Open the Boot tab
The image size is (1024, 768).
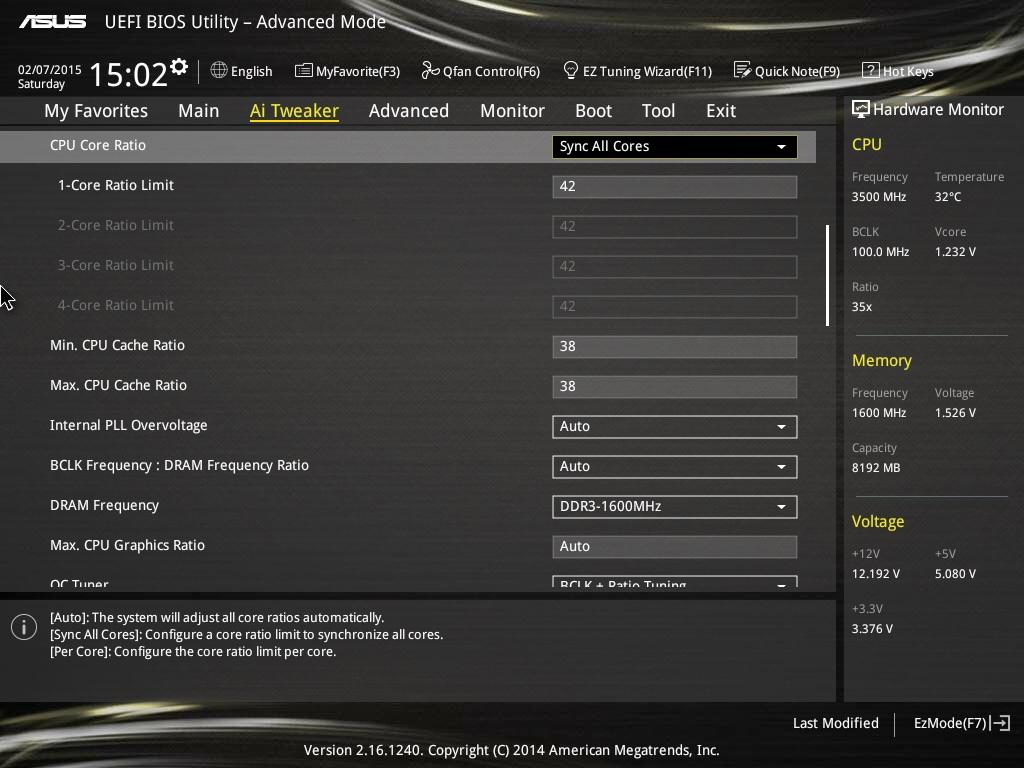tap(594, 111)
